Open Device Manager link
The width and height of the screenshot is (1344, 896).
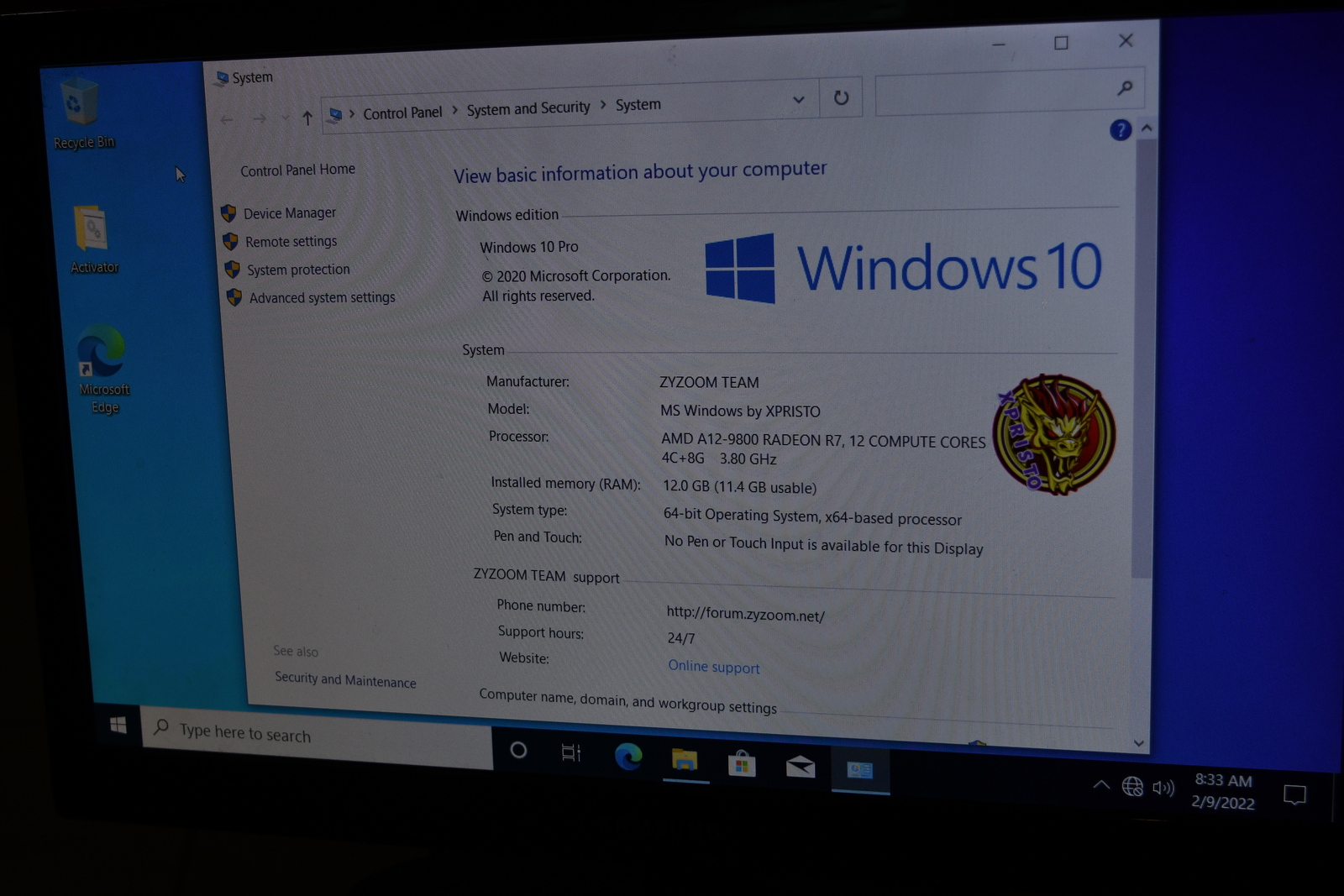(290, 213)
